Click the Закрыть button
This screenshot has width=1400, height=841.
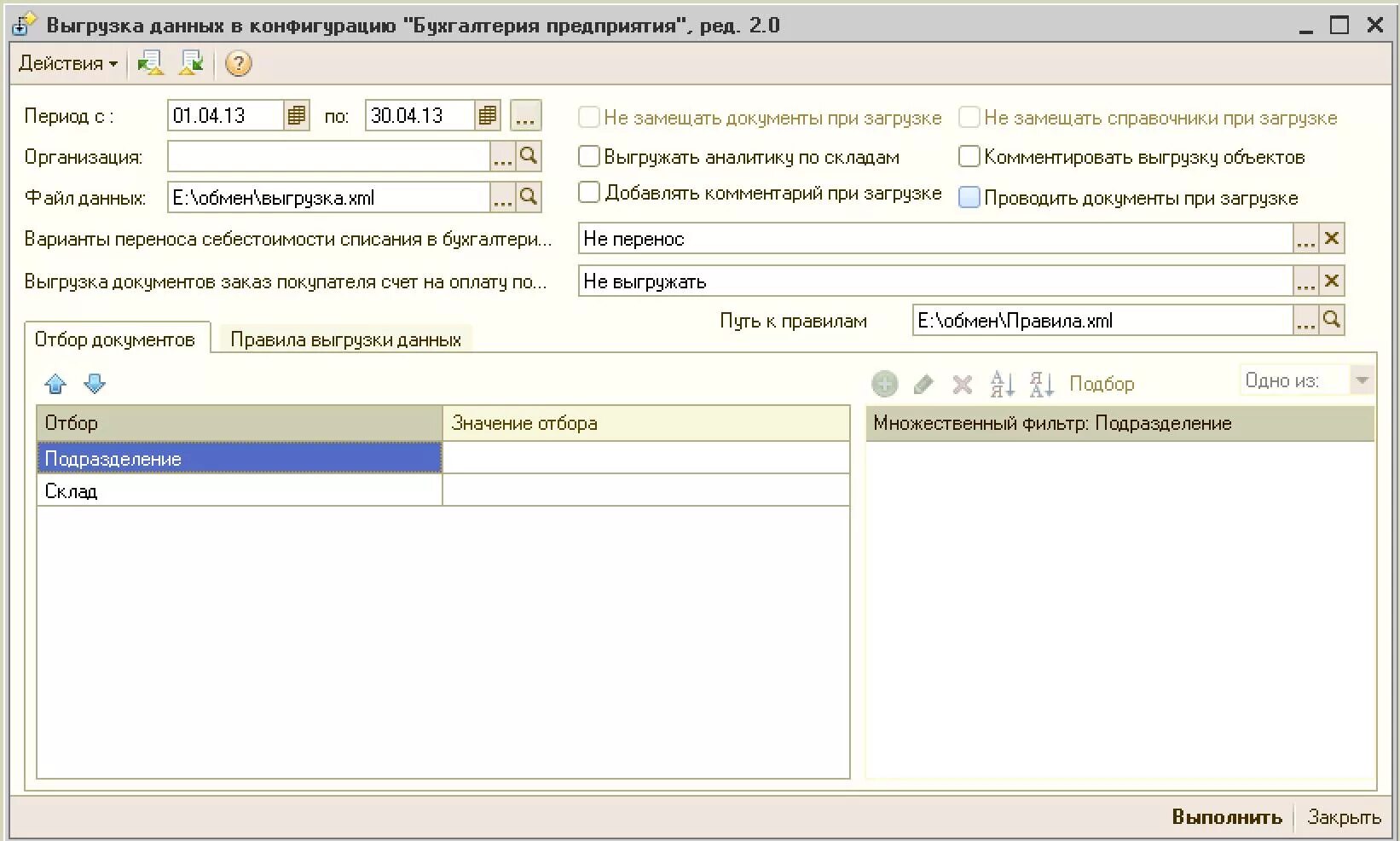tap(1344, 817)
